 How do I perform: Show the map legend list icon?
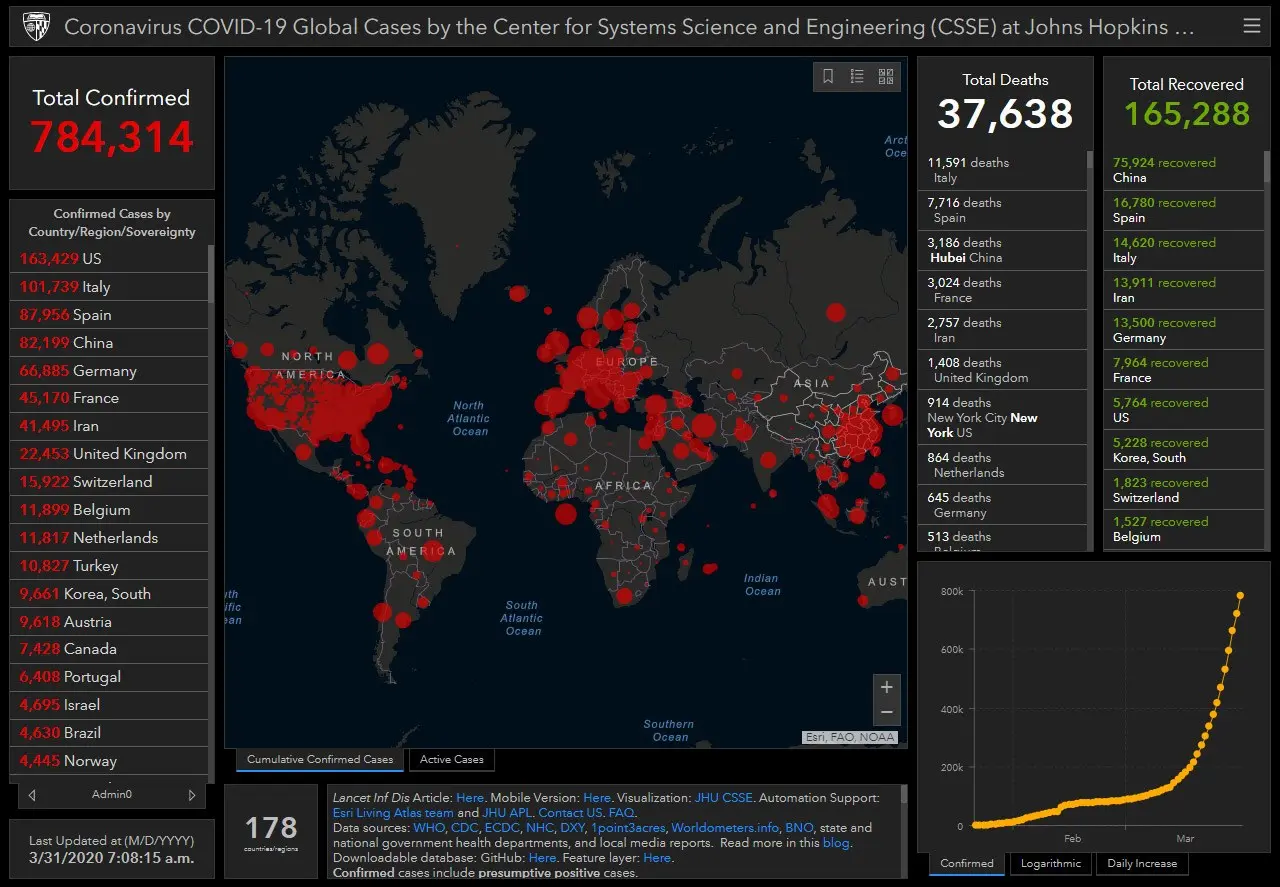tap(857, 76)
